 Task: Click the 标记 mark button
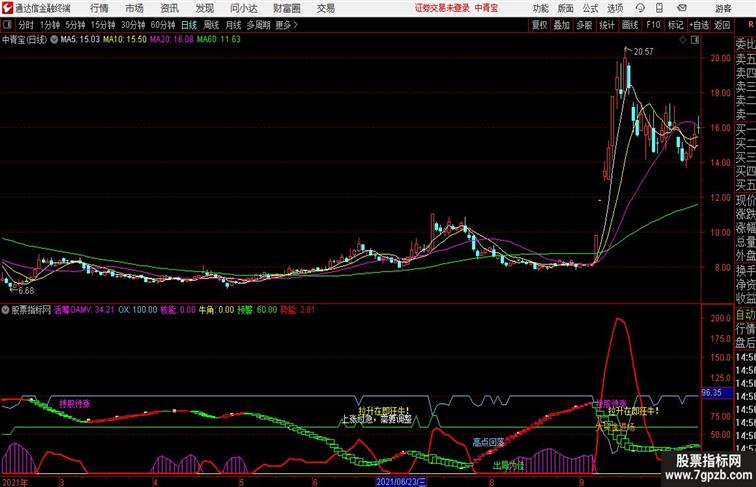(675, 25)
